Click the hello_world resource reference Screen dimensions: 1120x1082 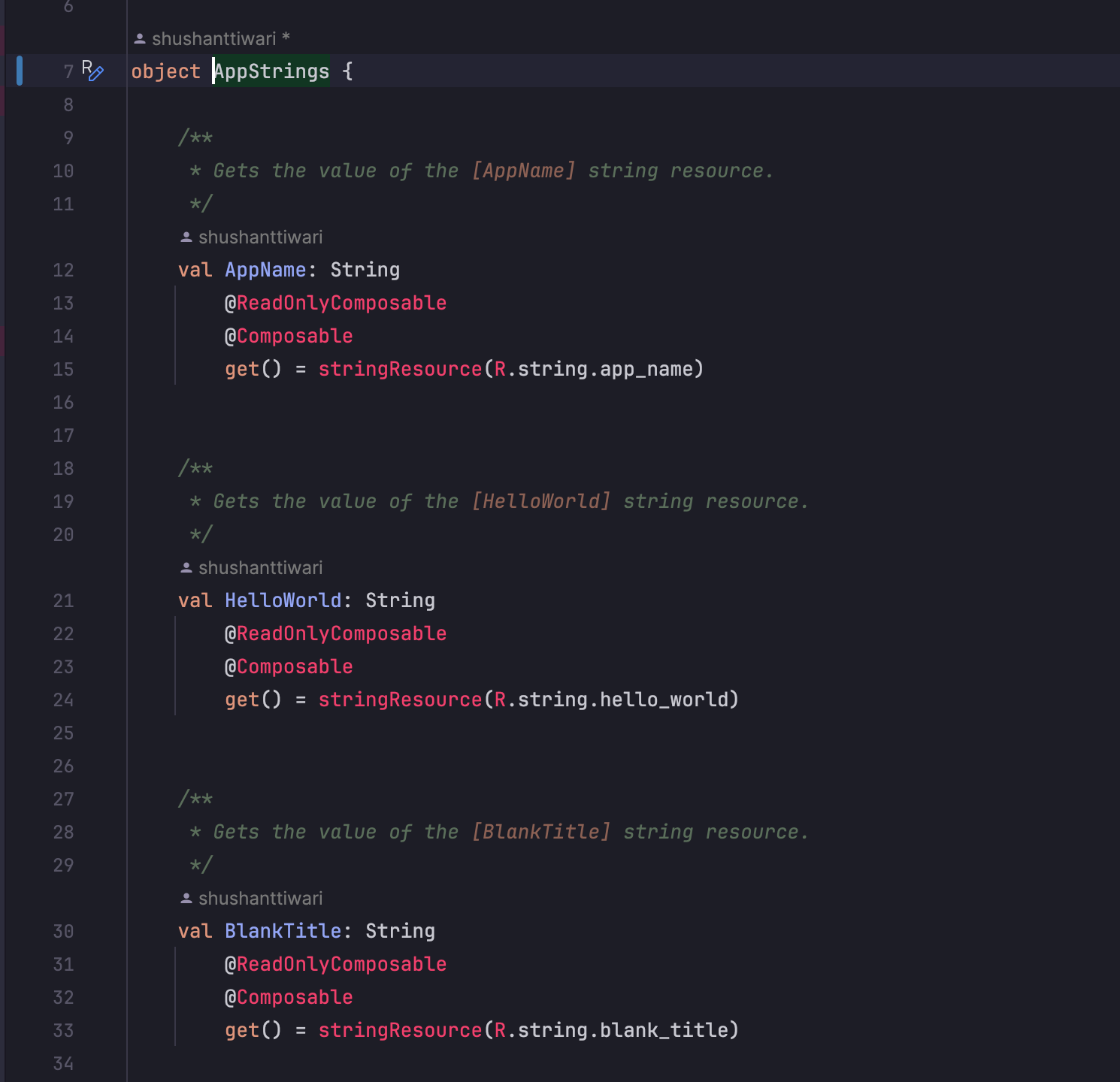tap(664, 700)
